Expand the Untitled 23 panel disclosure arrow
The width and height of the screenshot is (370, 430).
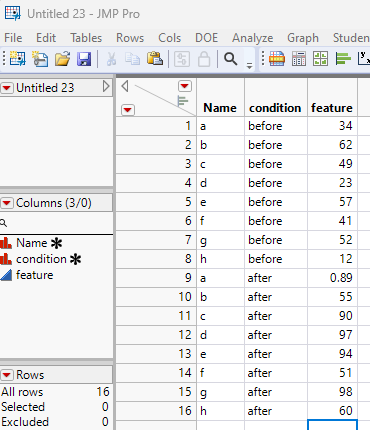click(106, 86)
